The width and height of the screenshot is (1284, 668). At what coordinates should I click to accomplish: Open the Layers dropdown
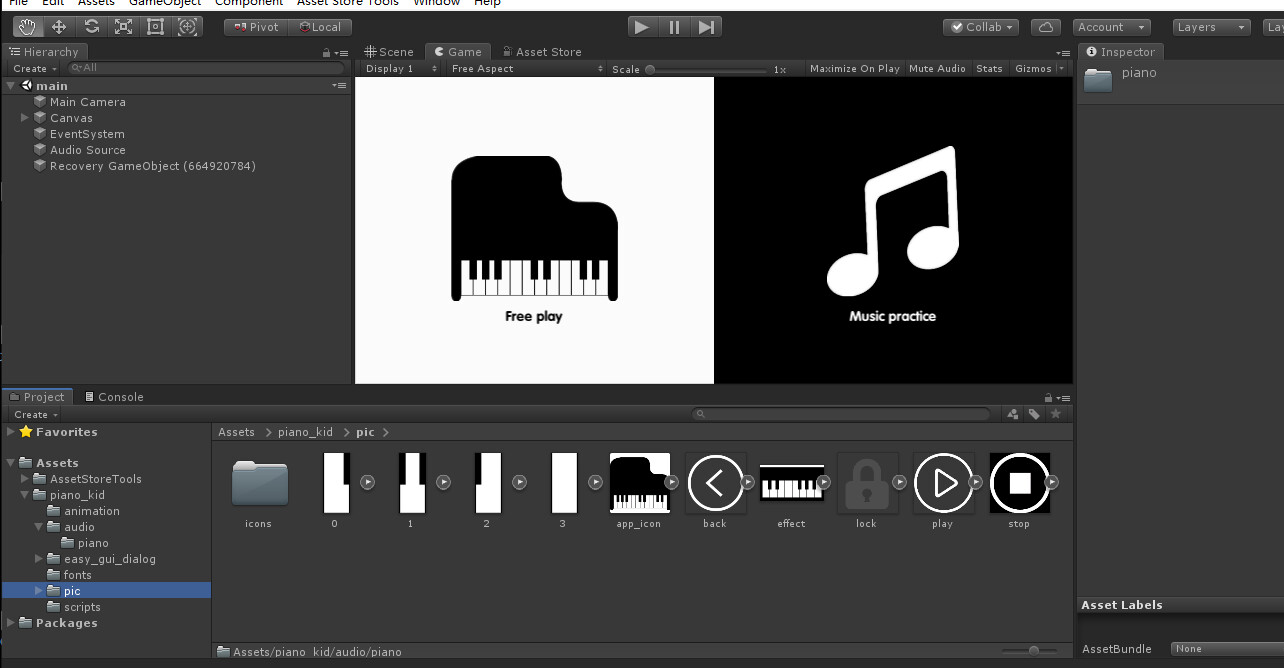click(x=1211, y=27)
